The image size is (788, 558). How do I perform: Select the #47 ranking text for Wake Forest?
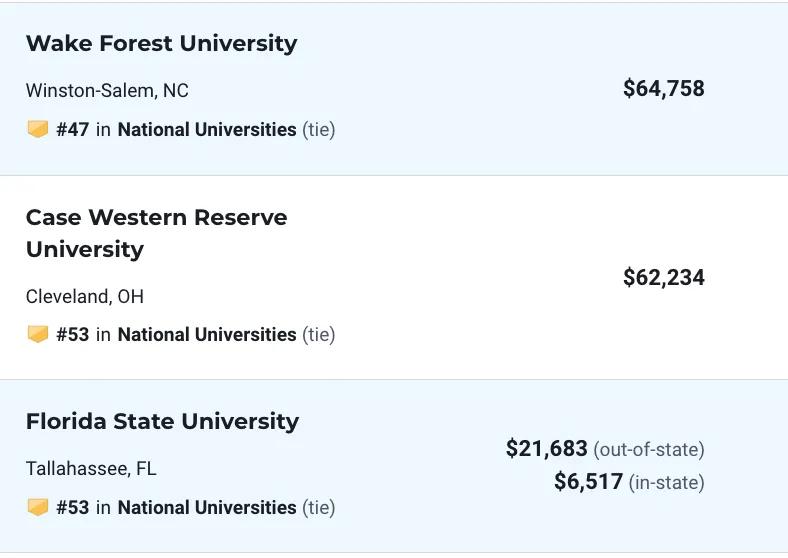point(73,130)
